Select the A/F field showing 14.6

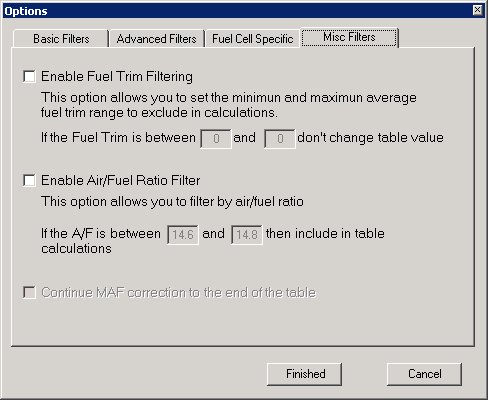click(183, 235)
